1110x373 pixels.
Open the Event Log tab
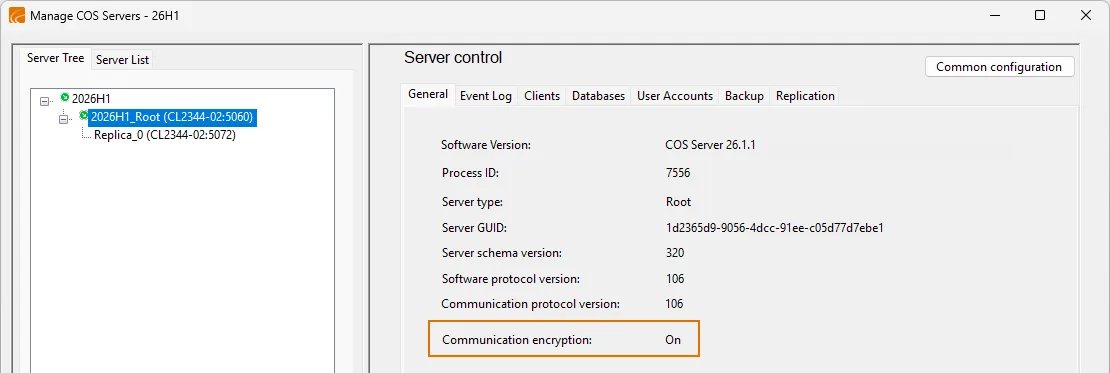pos(486,96)
